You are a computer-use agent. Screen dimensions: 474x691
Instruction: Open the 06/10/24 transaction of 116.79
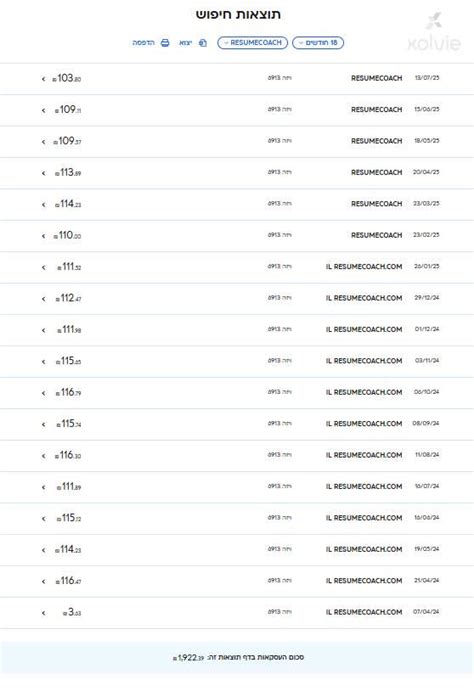coord(237,393)
